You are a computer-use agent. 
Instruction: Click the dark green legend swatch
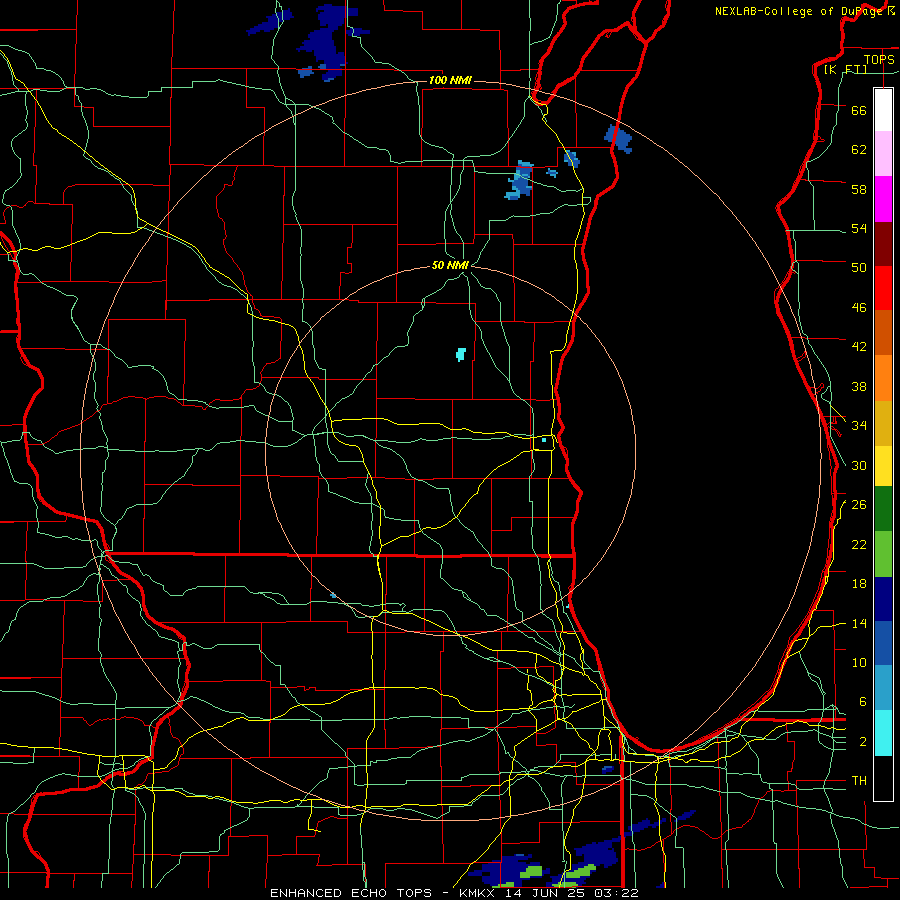pos(883,508)
